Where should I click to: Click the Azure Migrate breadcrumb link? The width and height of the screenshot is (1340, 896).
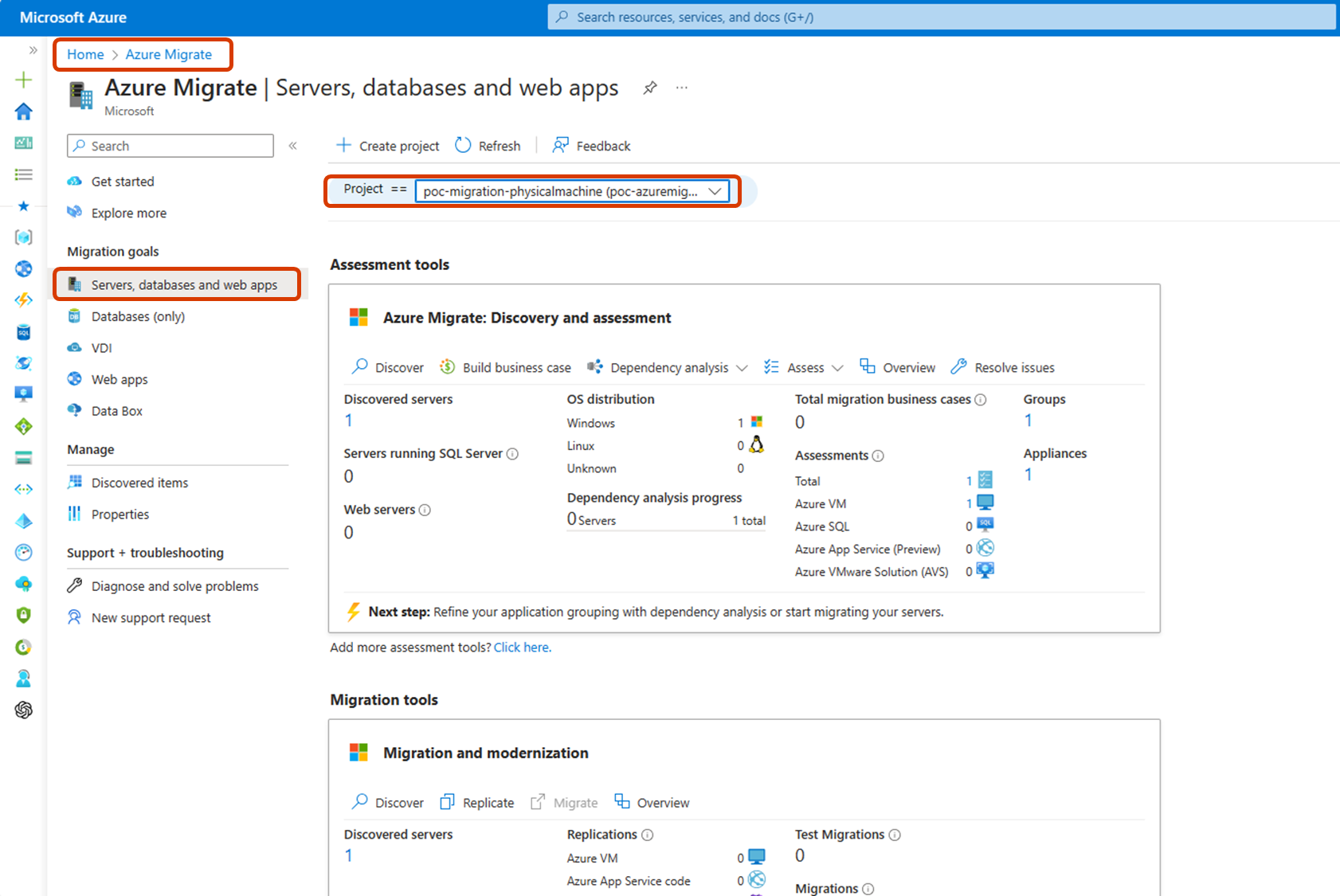pyautogui.click(x=169, y=54)
